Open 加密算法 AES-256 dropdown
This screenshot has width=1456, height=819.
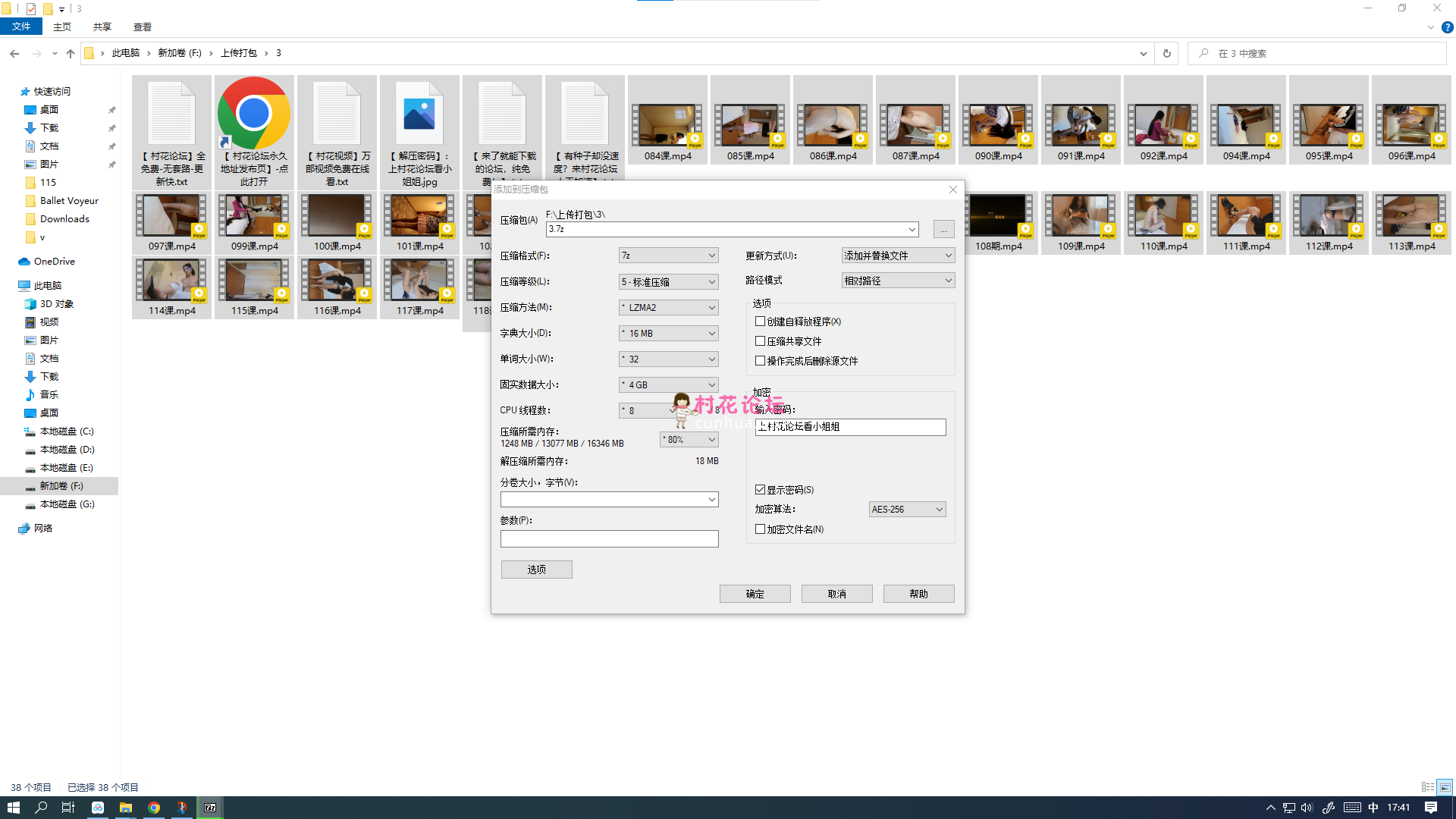(x=907, y=510)
